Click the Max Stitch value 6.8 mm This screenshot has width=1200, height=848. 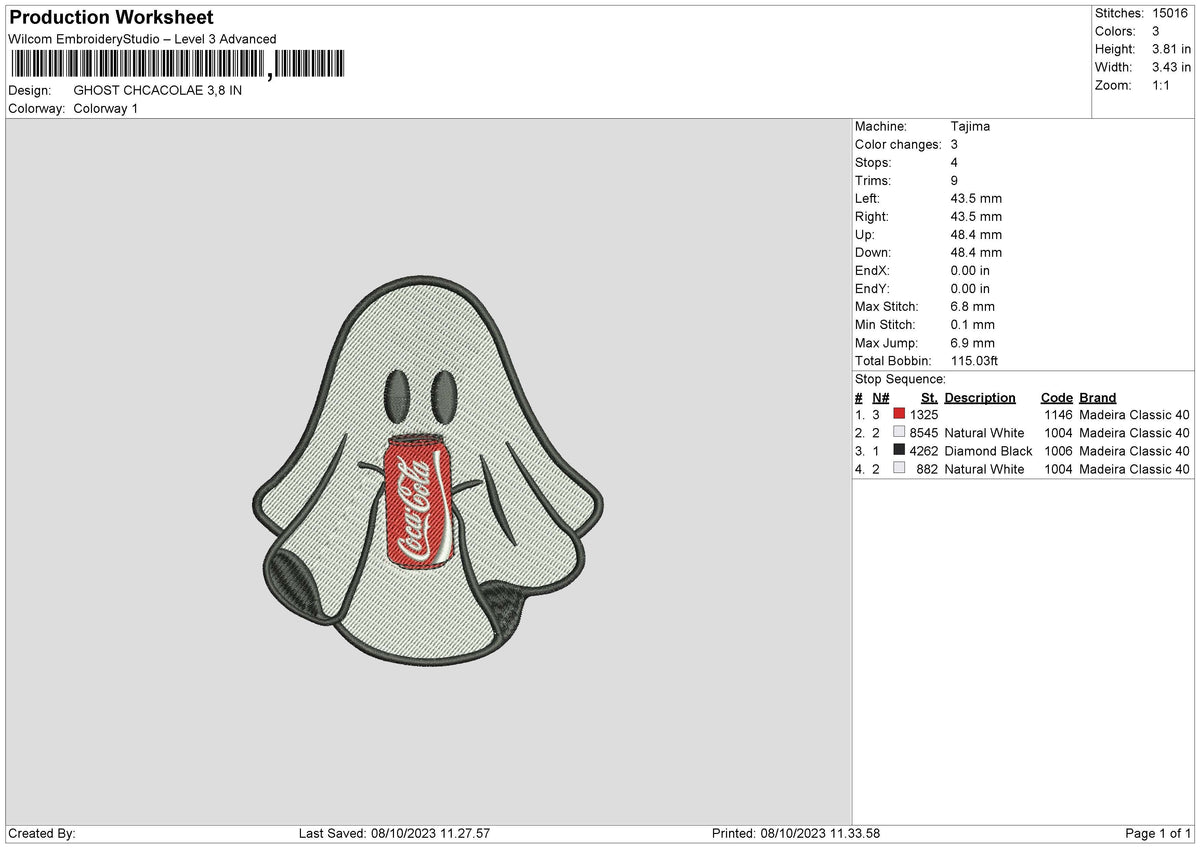(973, 307)
